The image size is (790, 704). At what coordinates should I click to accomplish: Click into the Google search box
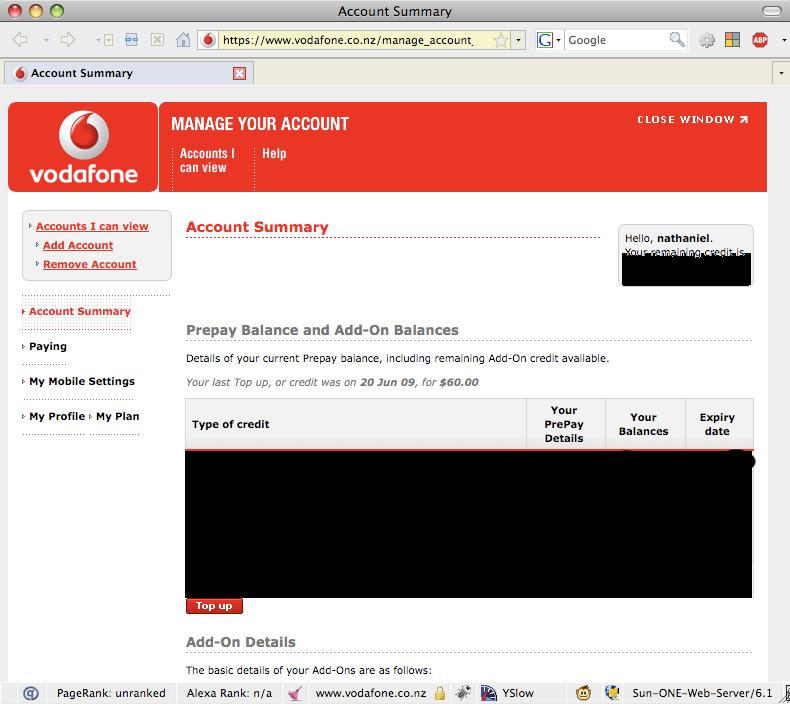(617, 40)
